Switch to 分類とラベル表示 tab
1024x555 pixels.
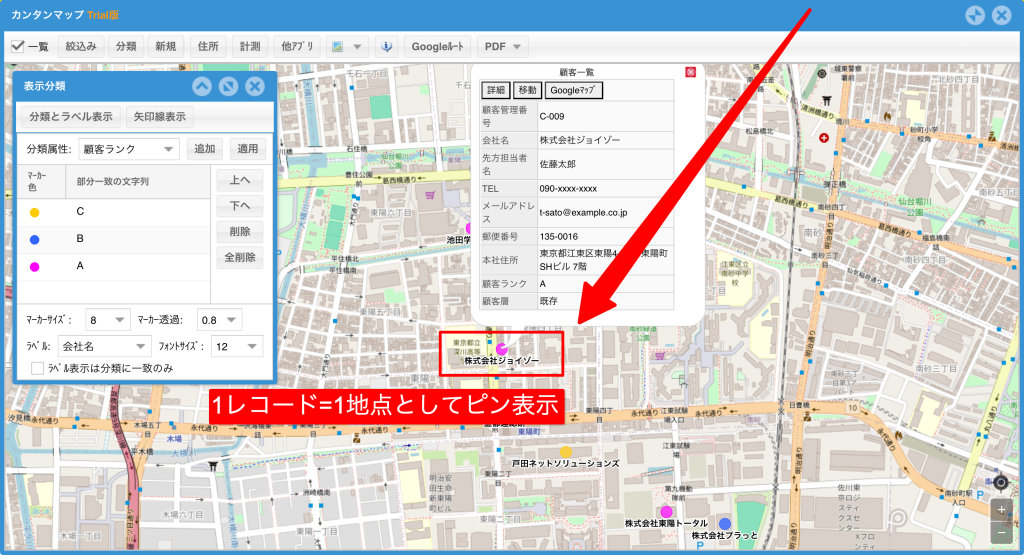click(x=71, y=116)
